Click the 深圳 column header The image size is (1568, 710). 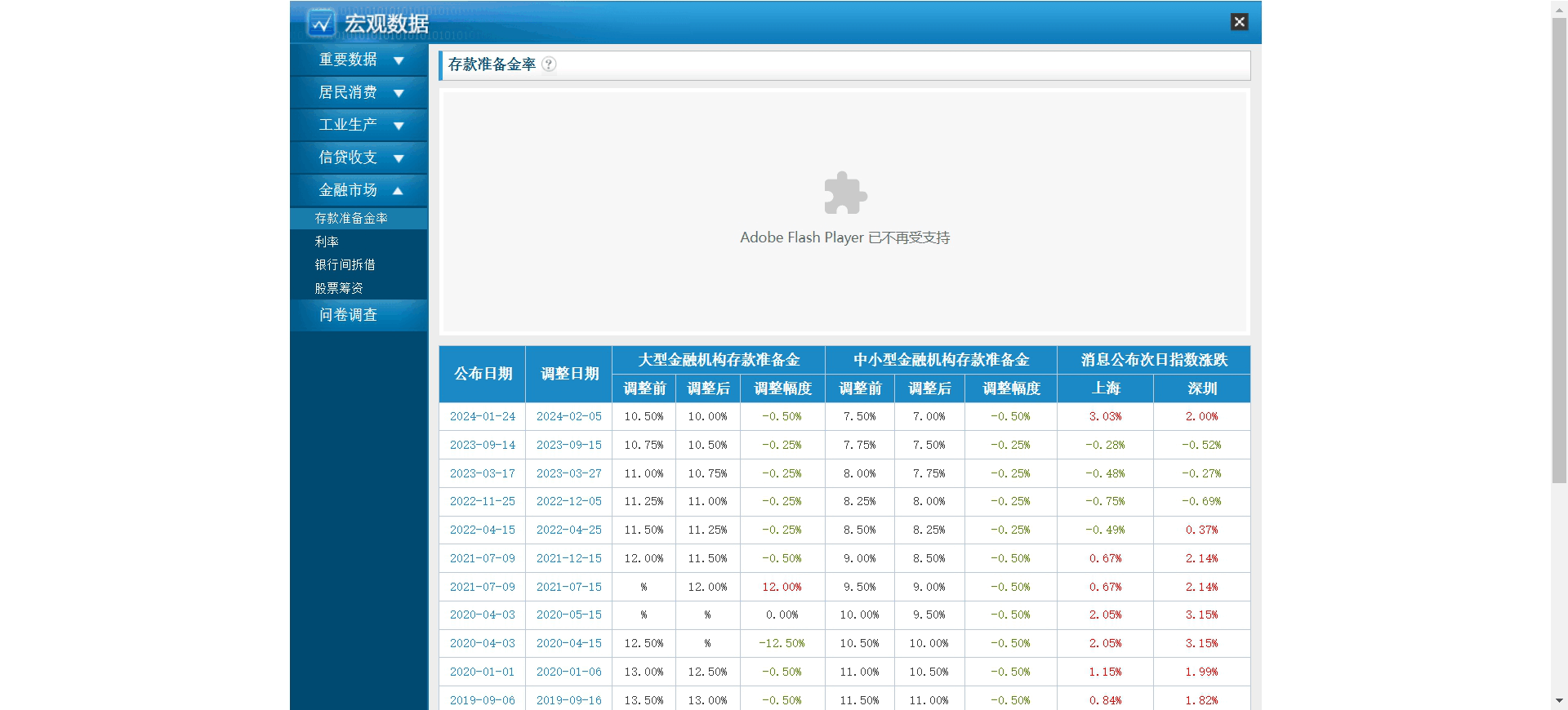[1202, 388]
